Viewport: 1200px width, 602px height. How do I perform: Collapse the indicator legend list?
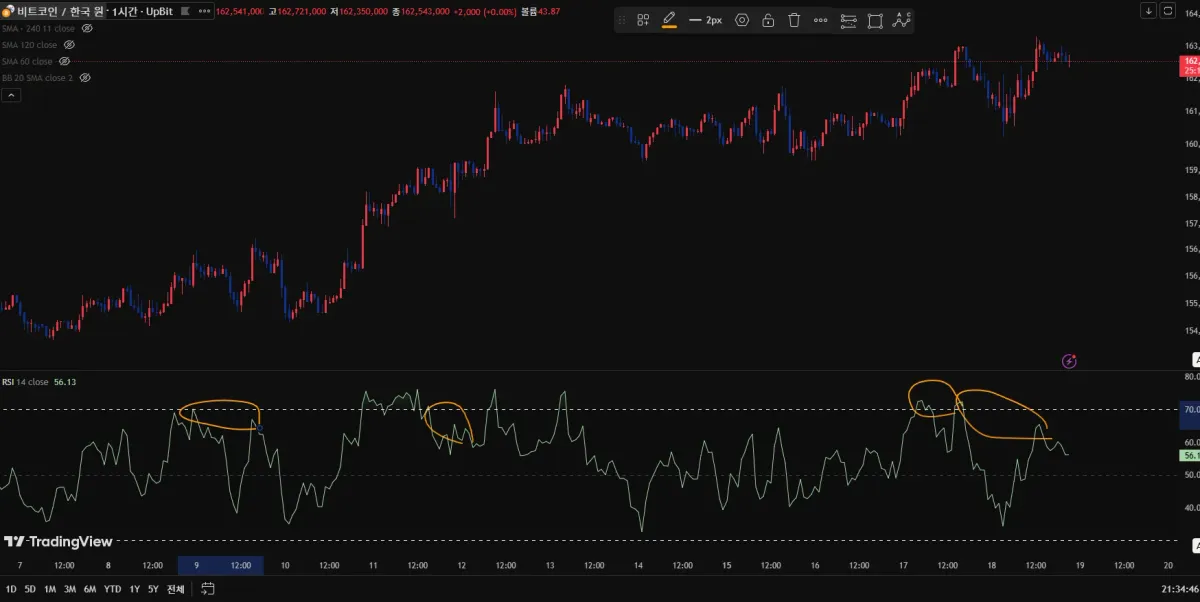[11, 95]
